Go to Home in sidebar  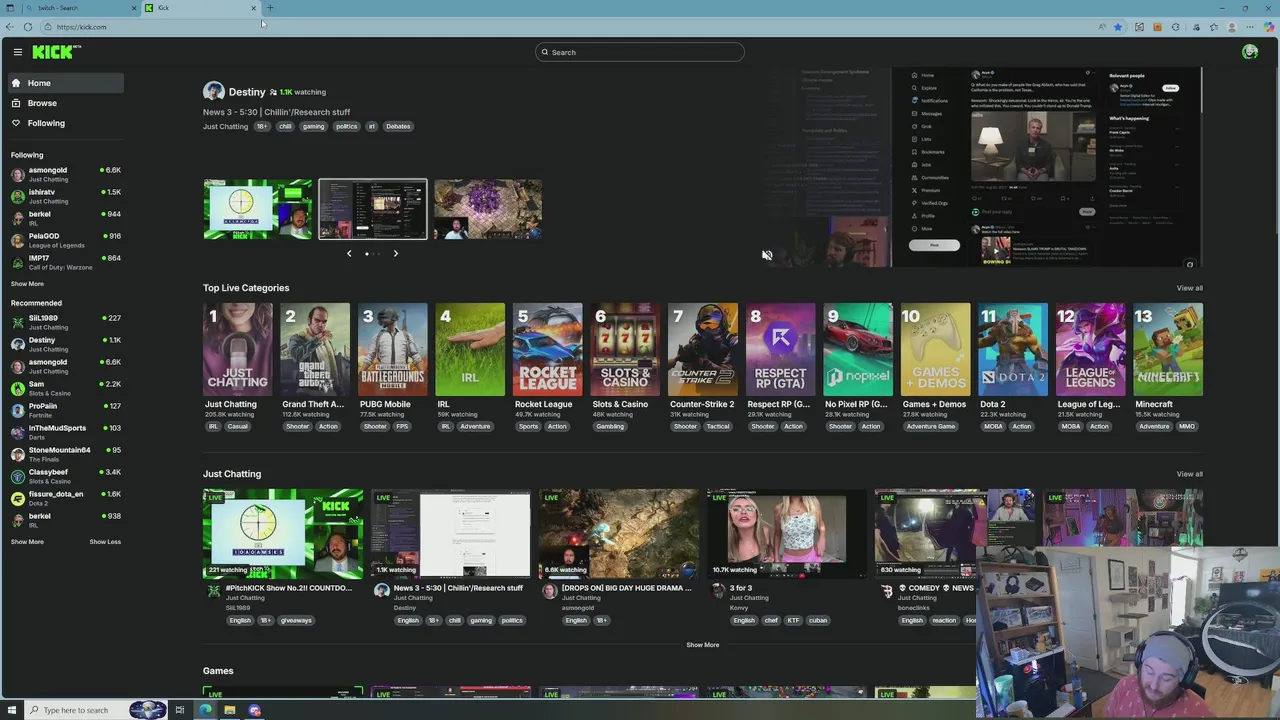pyautogui.click(x=66, y=83)
